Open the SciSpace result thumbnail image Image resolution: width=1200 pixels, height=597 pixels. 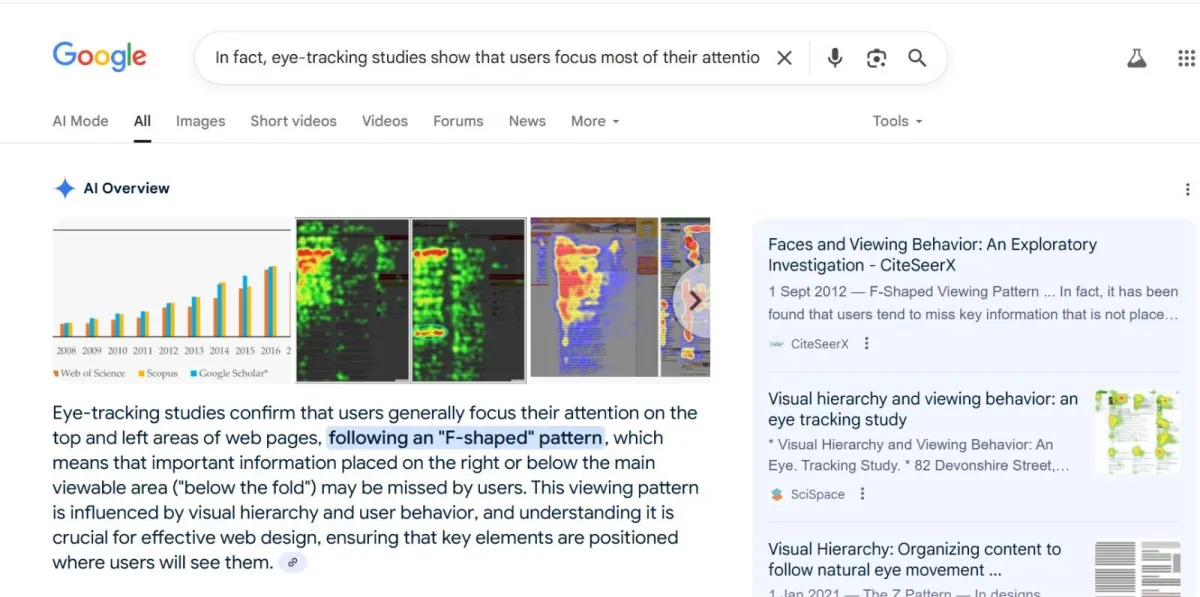pyautogui.click(x=1138, y=432)
